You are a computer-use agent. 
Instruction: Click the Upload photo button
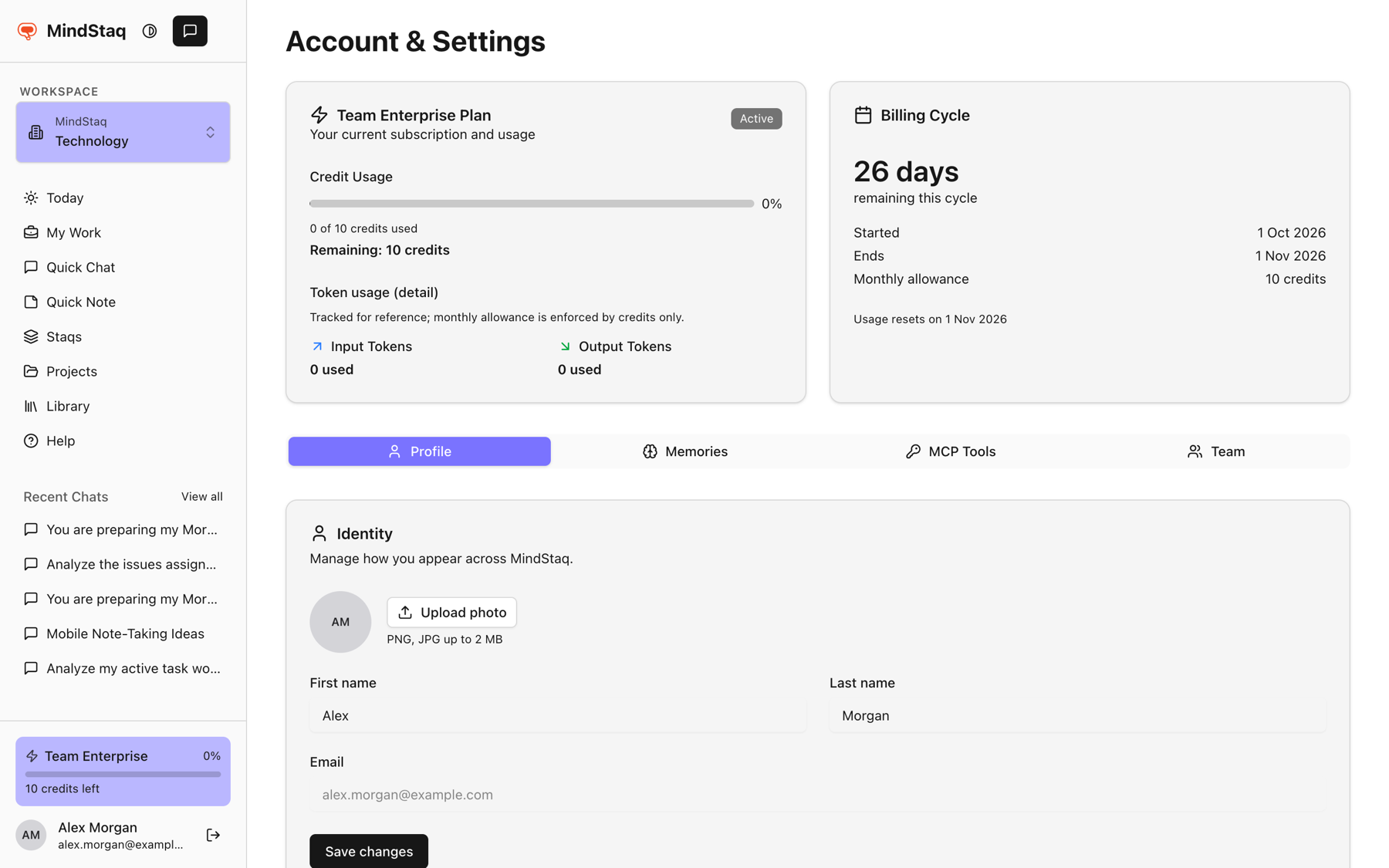[452, 613]
